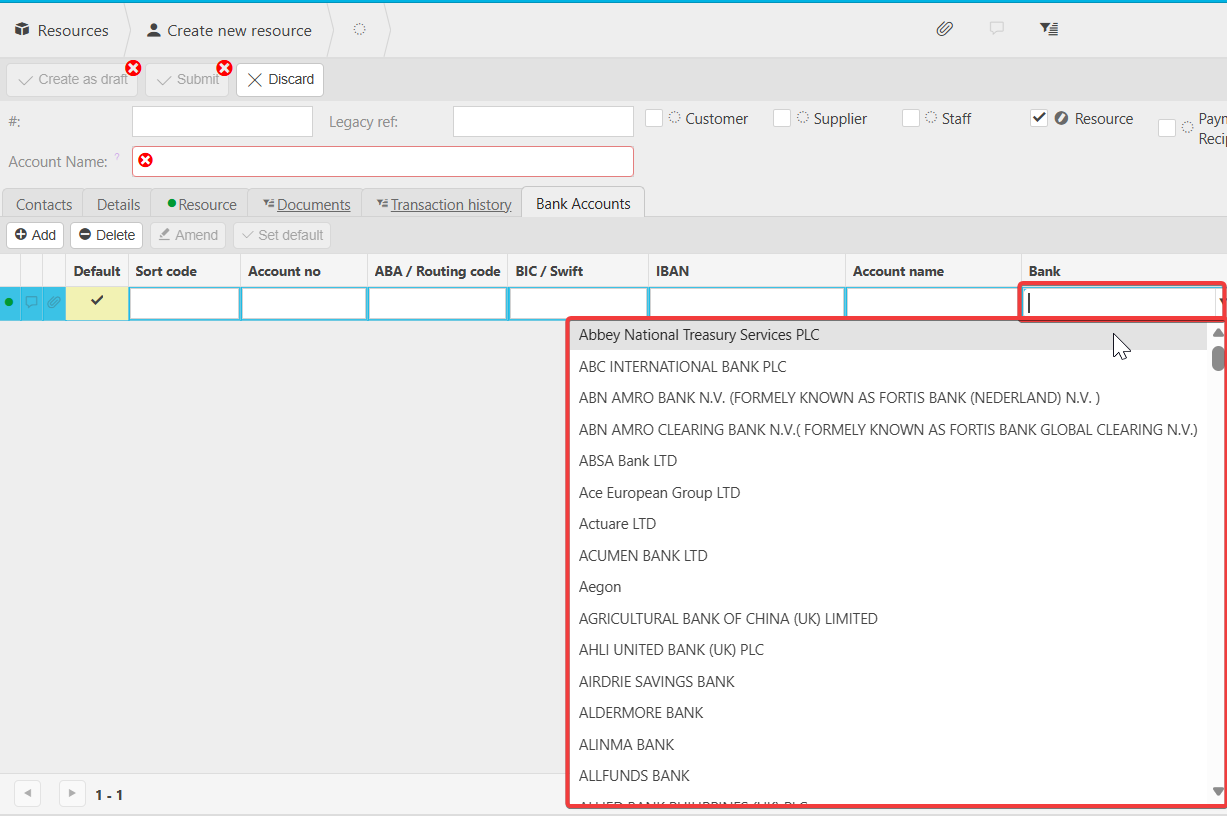
Task: Select Abbey National Treasury Services PLC
Action: [x=888, y=335]
